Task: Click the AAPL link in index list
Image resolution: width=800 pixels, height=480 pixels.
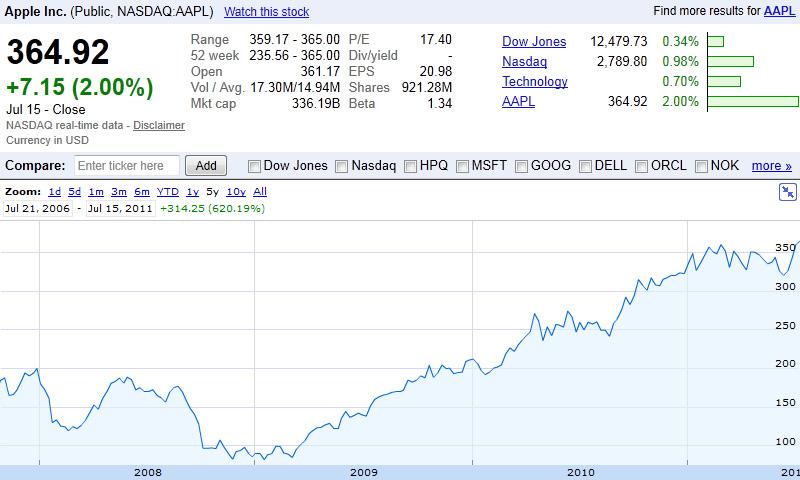Action: (518, 101)
